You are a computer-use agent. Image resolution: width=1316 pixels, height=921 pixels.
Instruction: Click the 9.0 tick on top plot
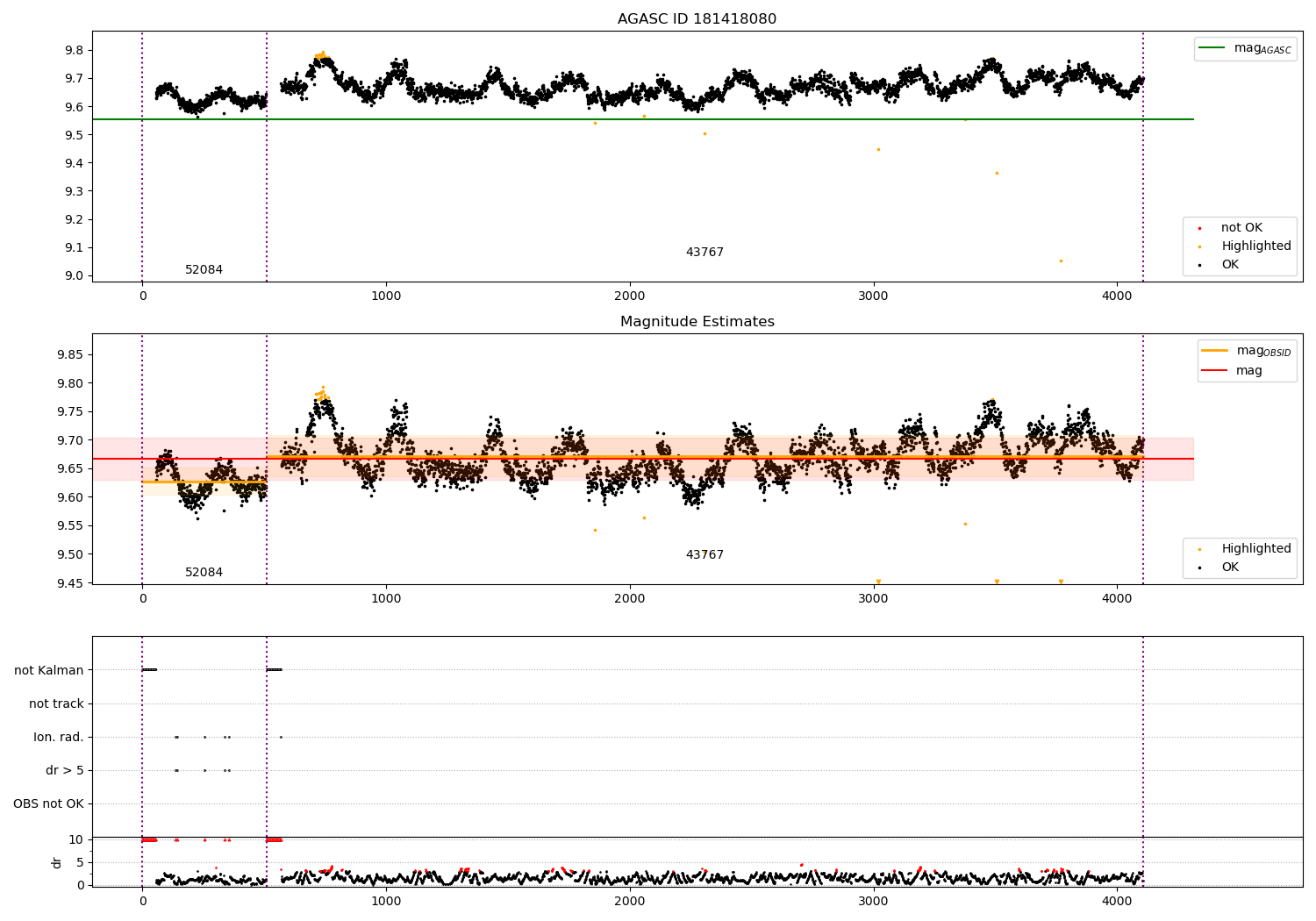[74, 276]
